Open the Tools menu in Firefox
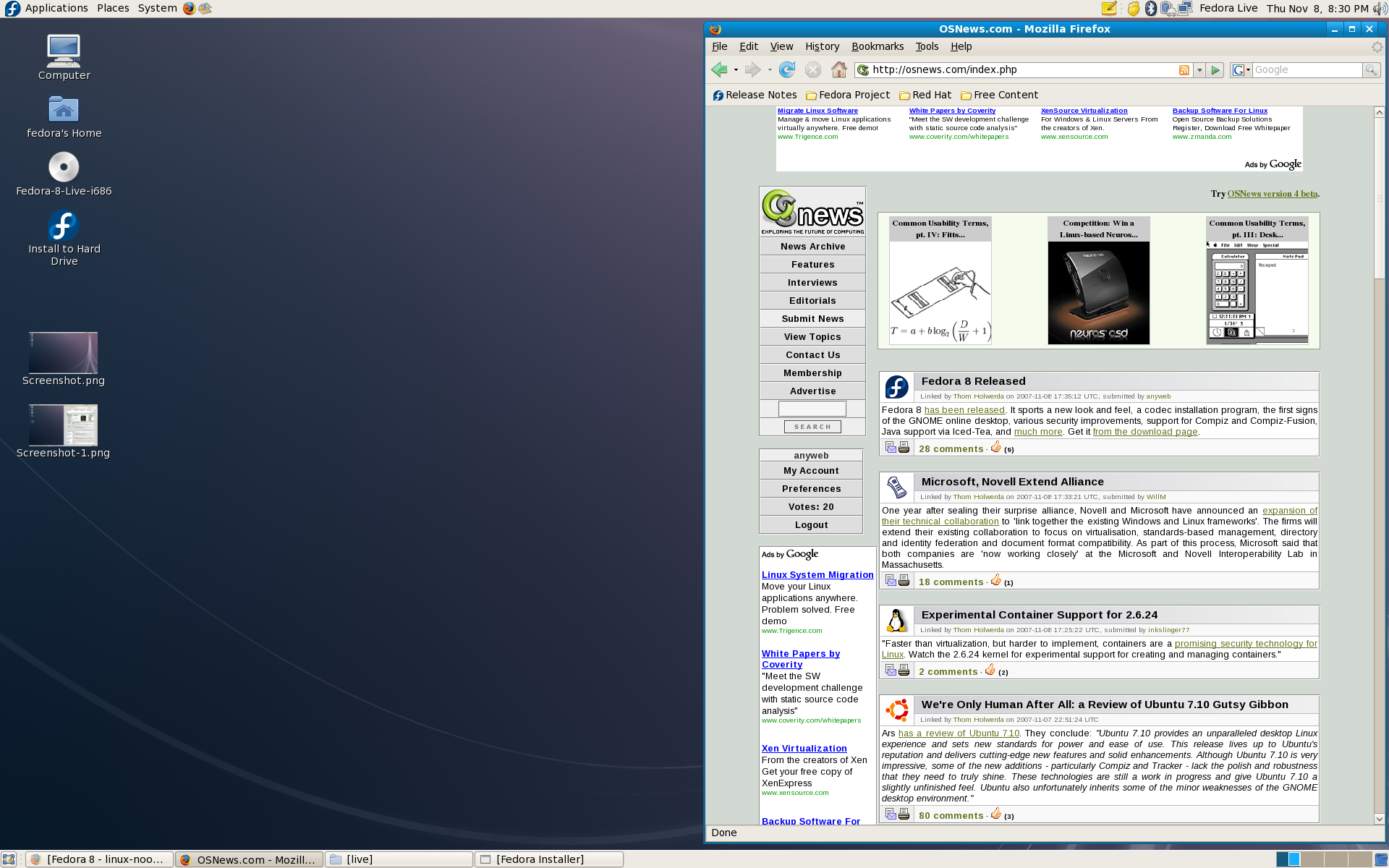The width and height of the screenshot is (1389, 868). pos(927,46)
